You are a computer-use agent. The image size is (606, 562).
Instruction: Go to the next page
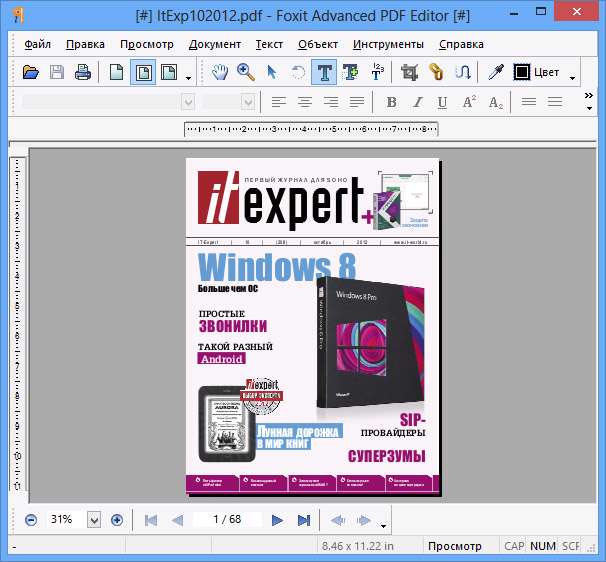coord(278,520)
